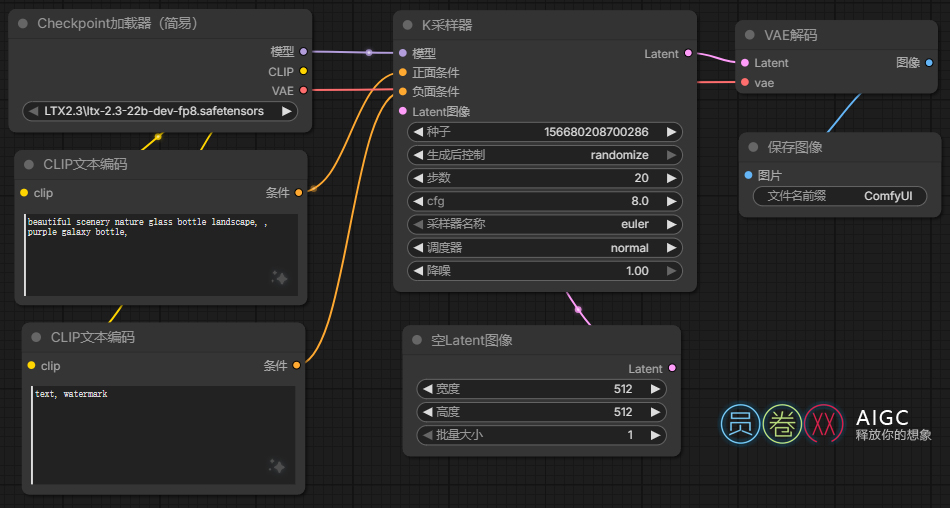The width and height of the screenshot is (950, 508).
Task: Open the 生成后控制 randomize dropdown
Action: tap(545, 155)
